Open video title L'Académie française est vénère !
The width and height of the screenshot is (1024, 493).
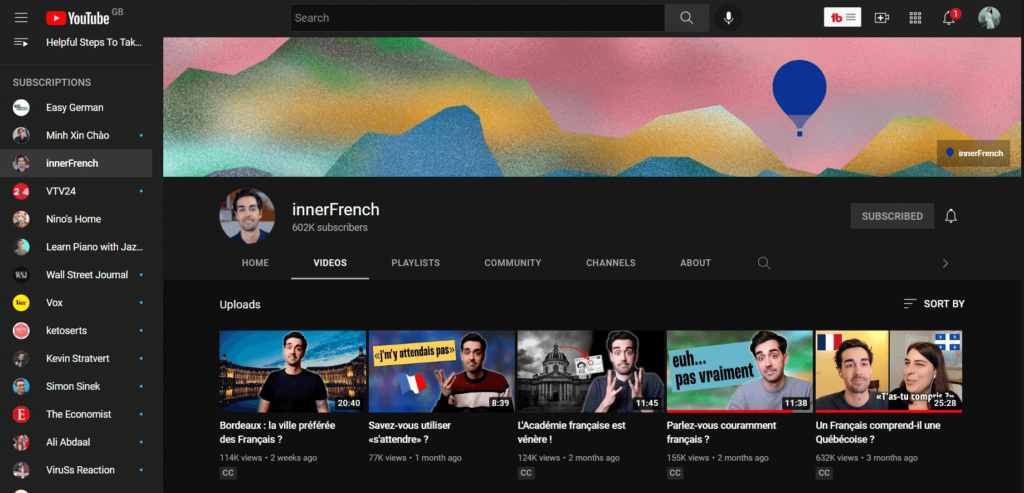click(x=571, y=432)
